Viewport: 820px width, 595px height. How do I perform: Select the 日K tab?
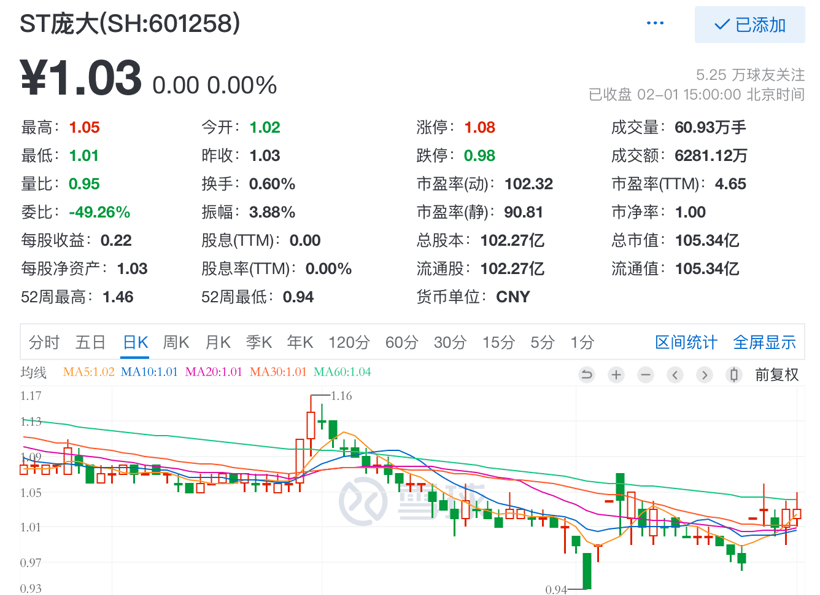135,342
